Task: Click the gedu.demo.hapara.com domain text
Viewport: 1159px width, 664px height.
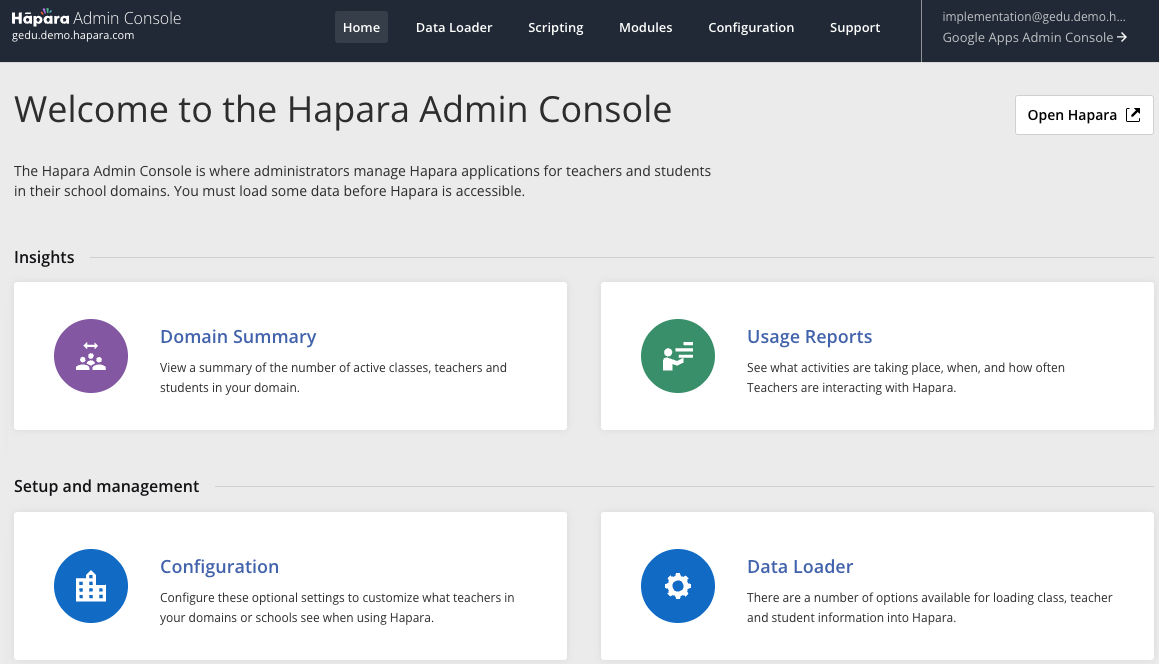Action: [73, 35]
